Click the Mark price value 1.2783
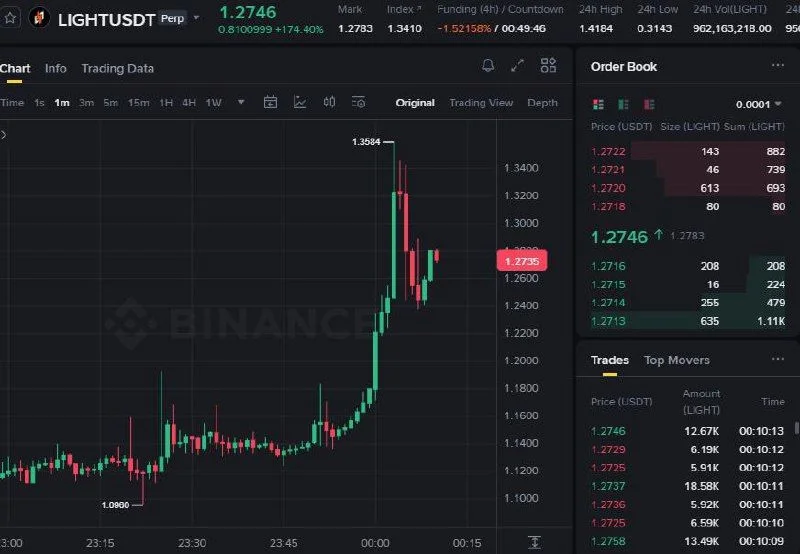Screen dimensions: 800x554 click(x=355, y=29)
